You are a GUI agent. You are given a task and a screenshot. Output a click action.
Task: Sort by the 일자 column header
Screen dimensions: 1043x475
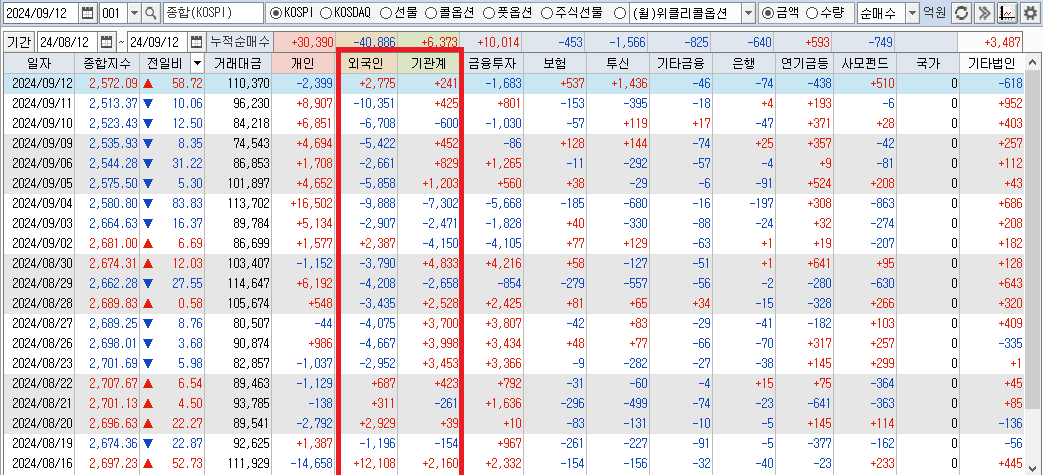click(39, 64)
